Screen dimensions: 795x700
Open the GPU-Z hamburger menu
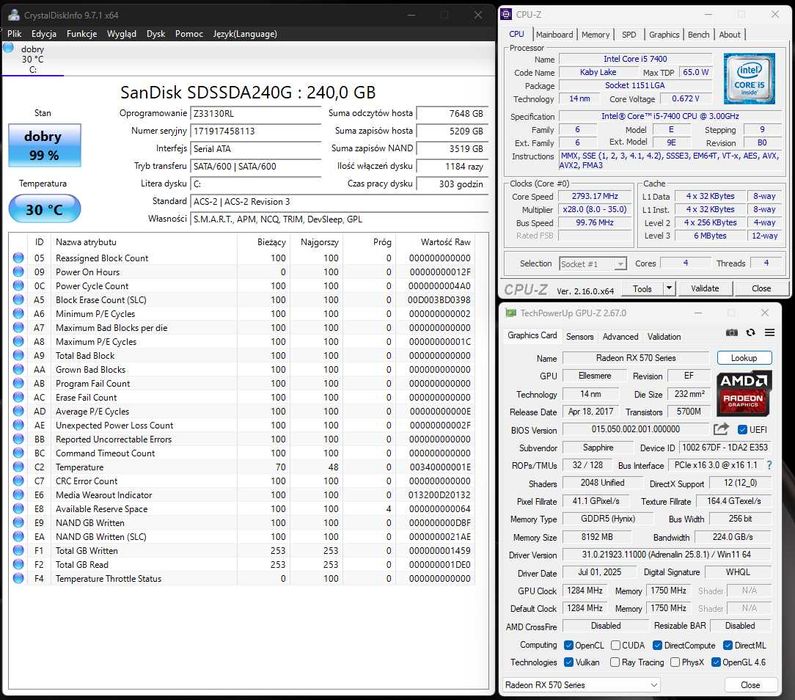[x=770, y=333]
